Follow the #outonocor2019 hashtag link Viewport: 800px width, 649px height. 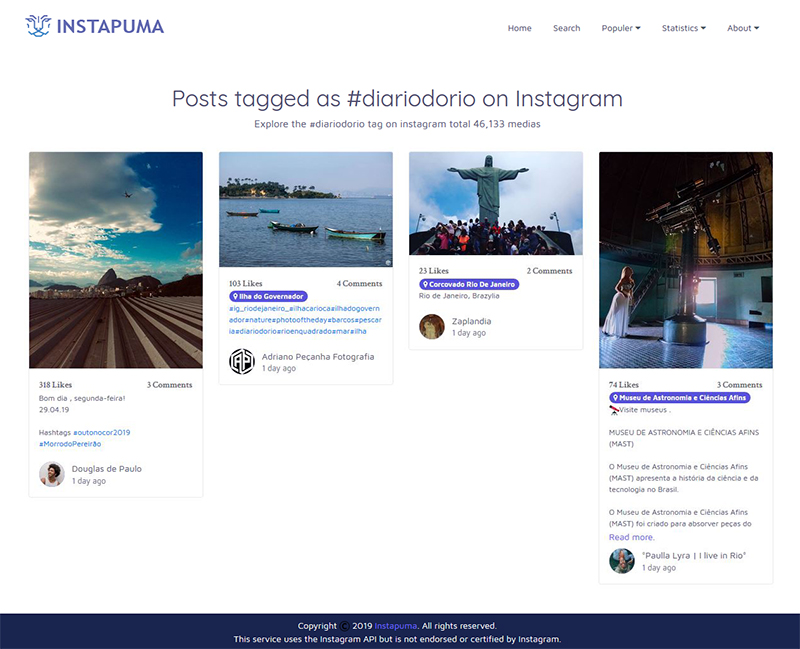(x=101, y=432)
